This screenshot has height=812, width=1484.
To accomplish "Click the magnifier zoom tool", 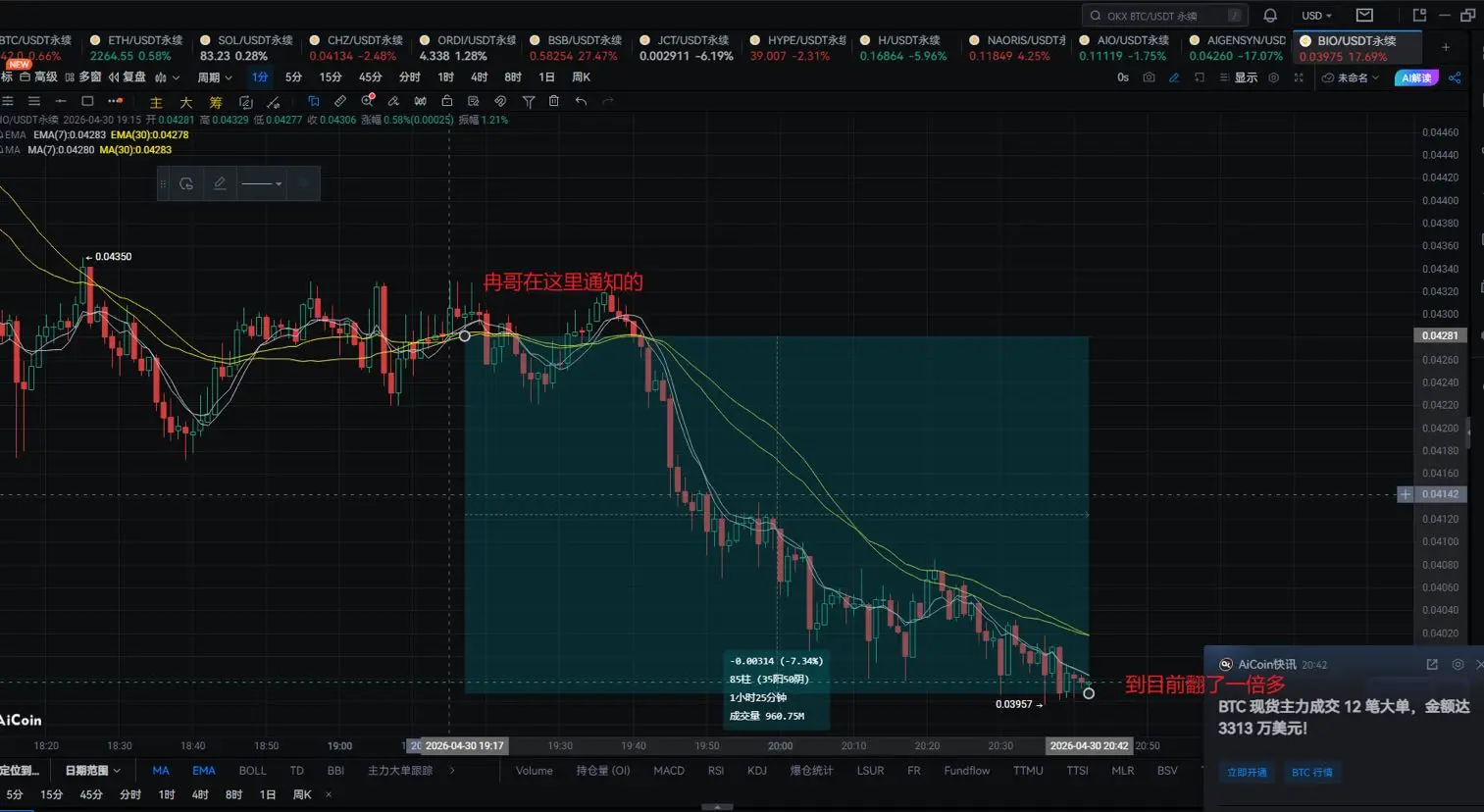I will point(368,101).
